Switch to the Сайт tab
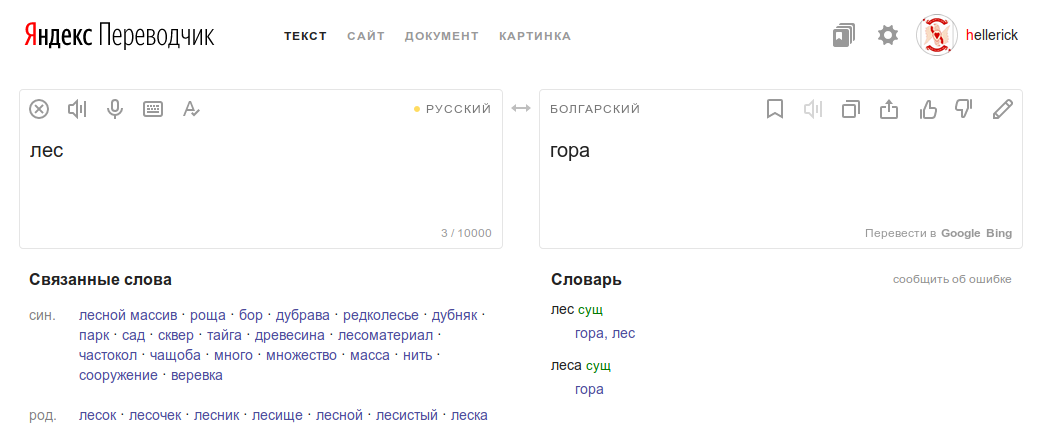Viewport: 1042px width, 443px height. click(x=365, y=36)
